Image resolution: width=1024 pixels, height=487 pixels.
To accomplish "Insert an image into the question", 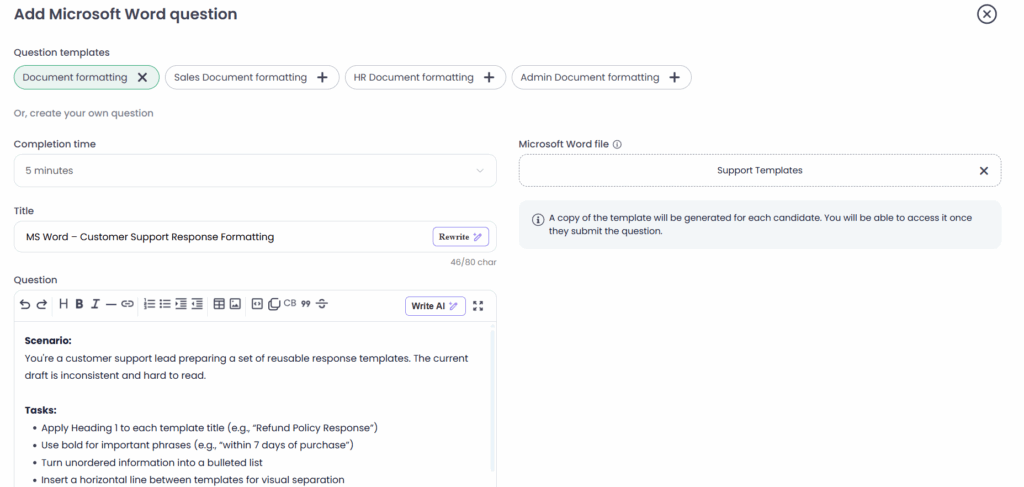I will pyautogui.click(x=235, y=304).
